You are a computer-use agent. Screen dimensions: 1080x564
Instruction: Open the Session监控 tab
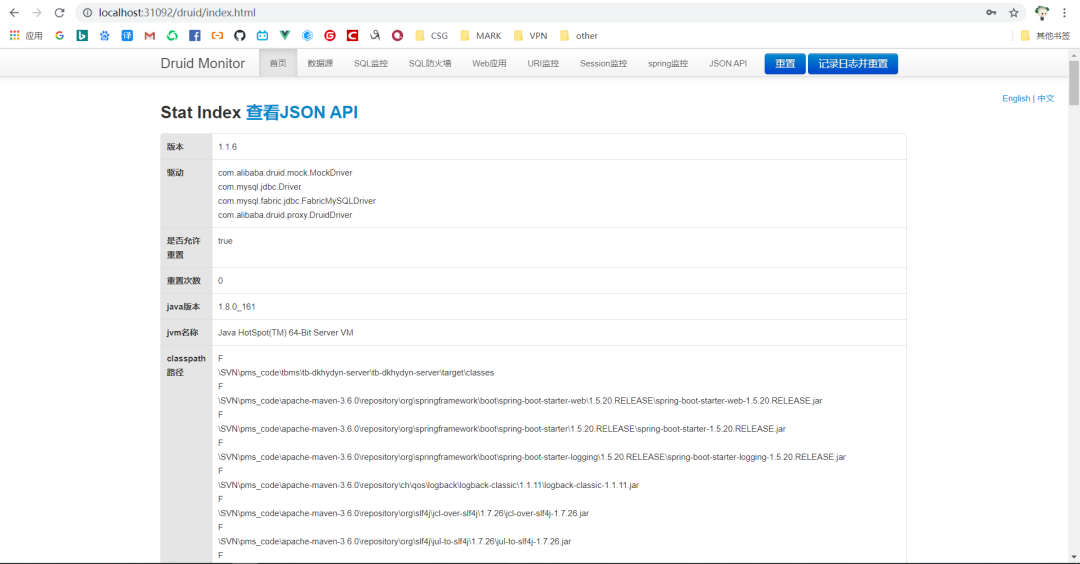click(603, 63)
